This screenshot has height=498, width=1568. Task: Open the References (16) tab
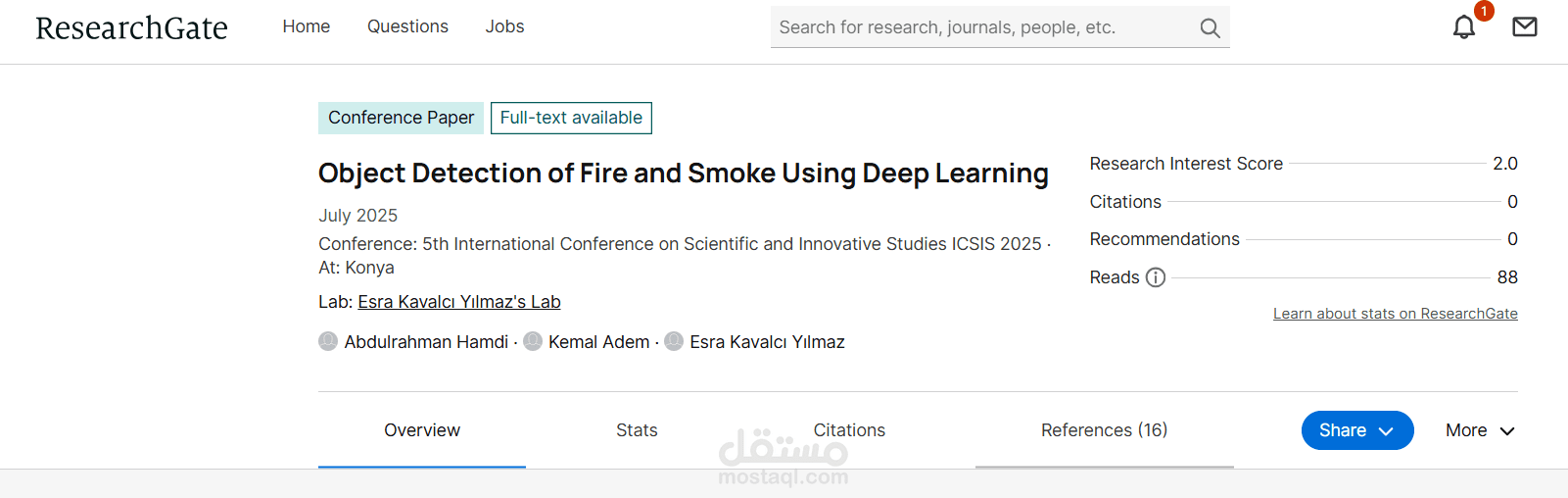pyautogui.click(x=1104, y=430)
